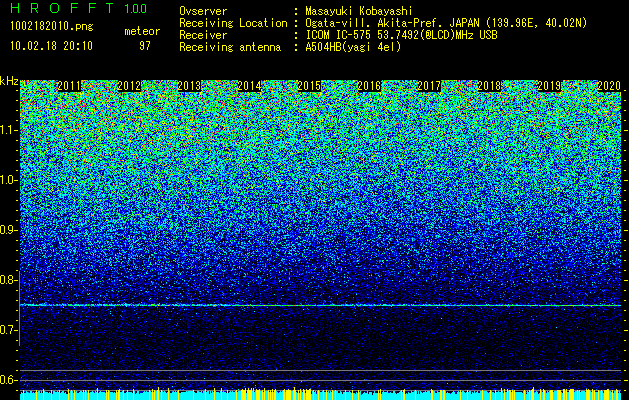This screenshot has width=629, height=400.
Task: Click the 2019 time marker
Action: tap(549, 86)
